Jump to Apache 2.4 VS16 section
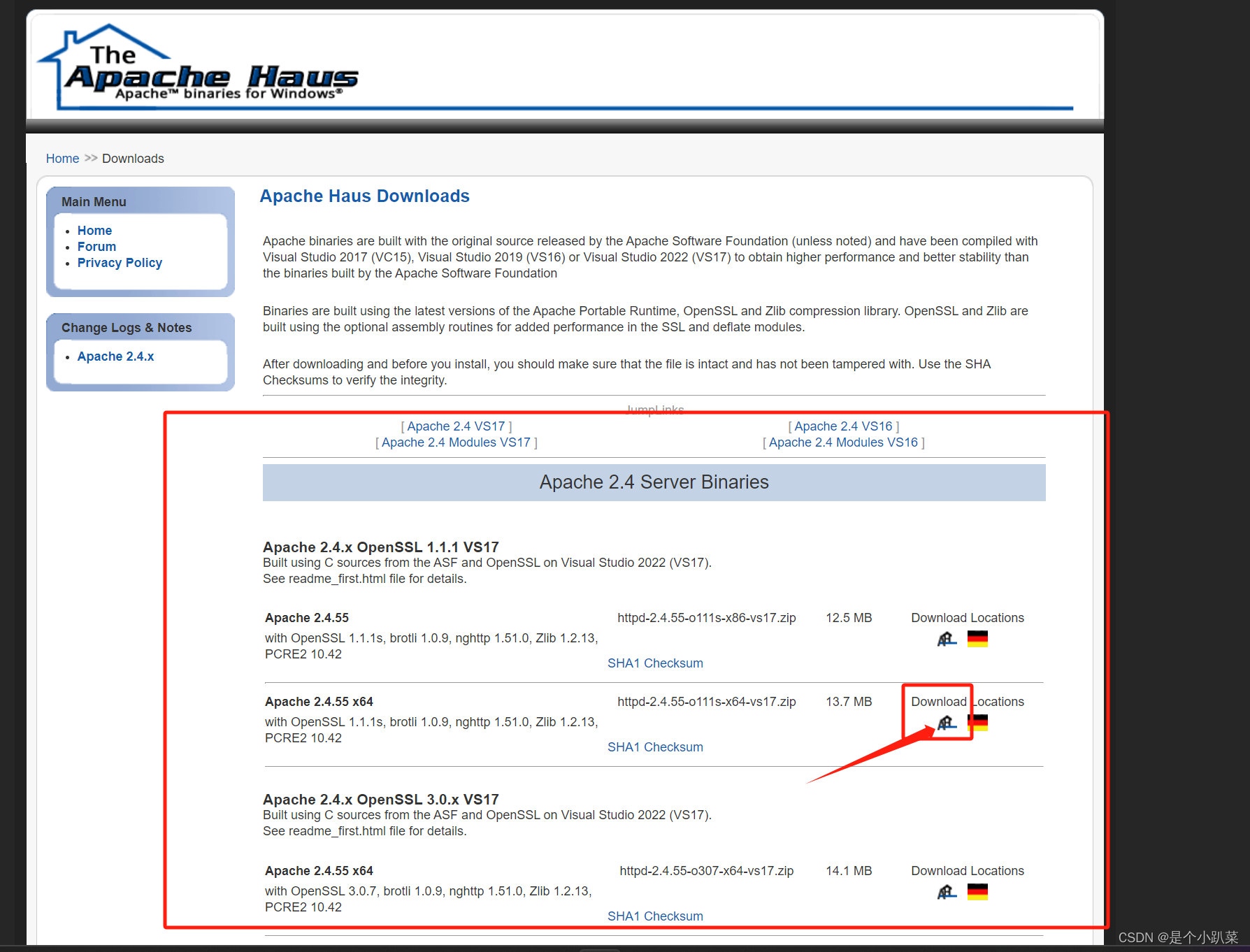Viewport: 1250px width, 952px height. coord(843,426)
